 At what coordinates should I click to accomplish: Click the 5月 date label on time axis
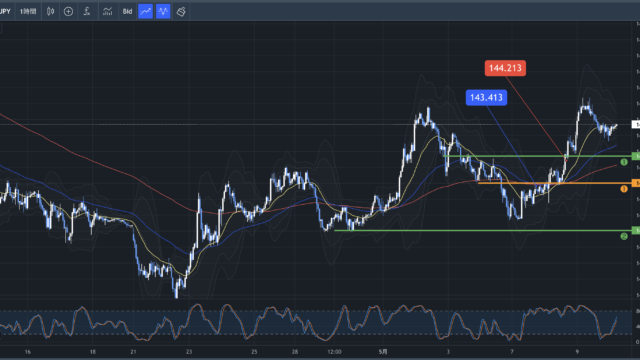coord(383,351)
